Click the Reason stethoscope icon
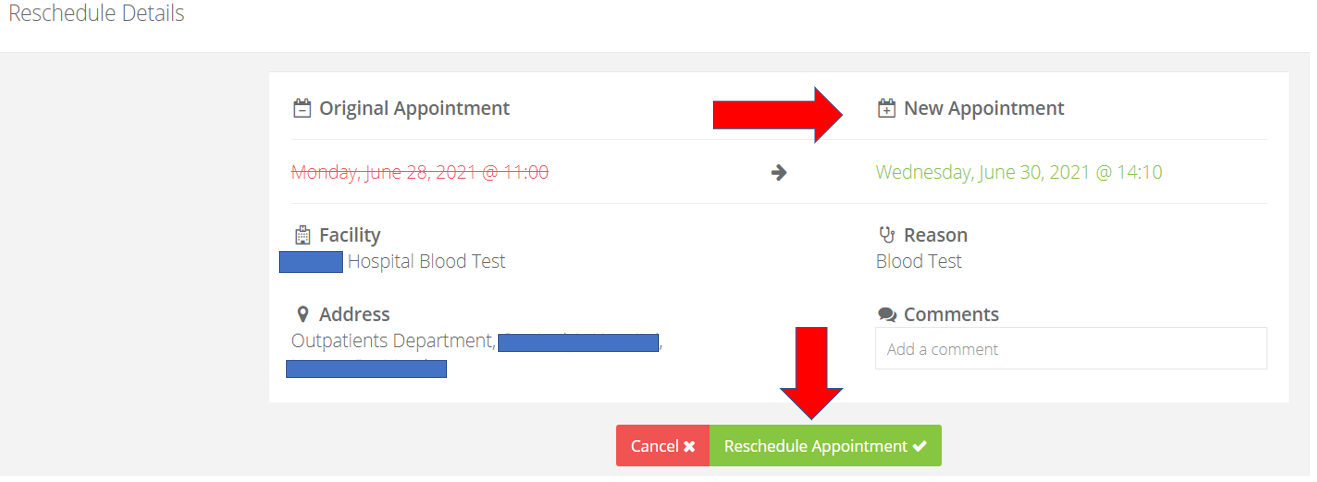Viewport: 1317px width, 482px height. click(886, 235)
